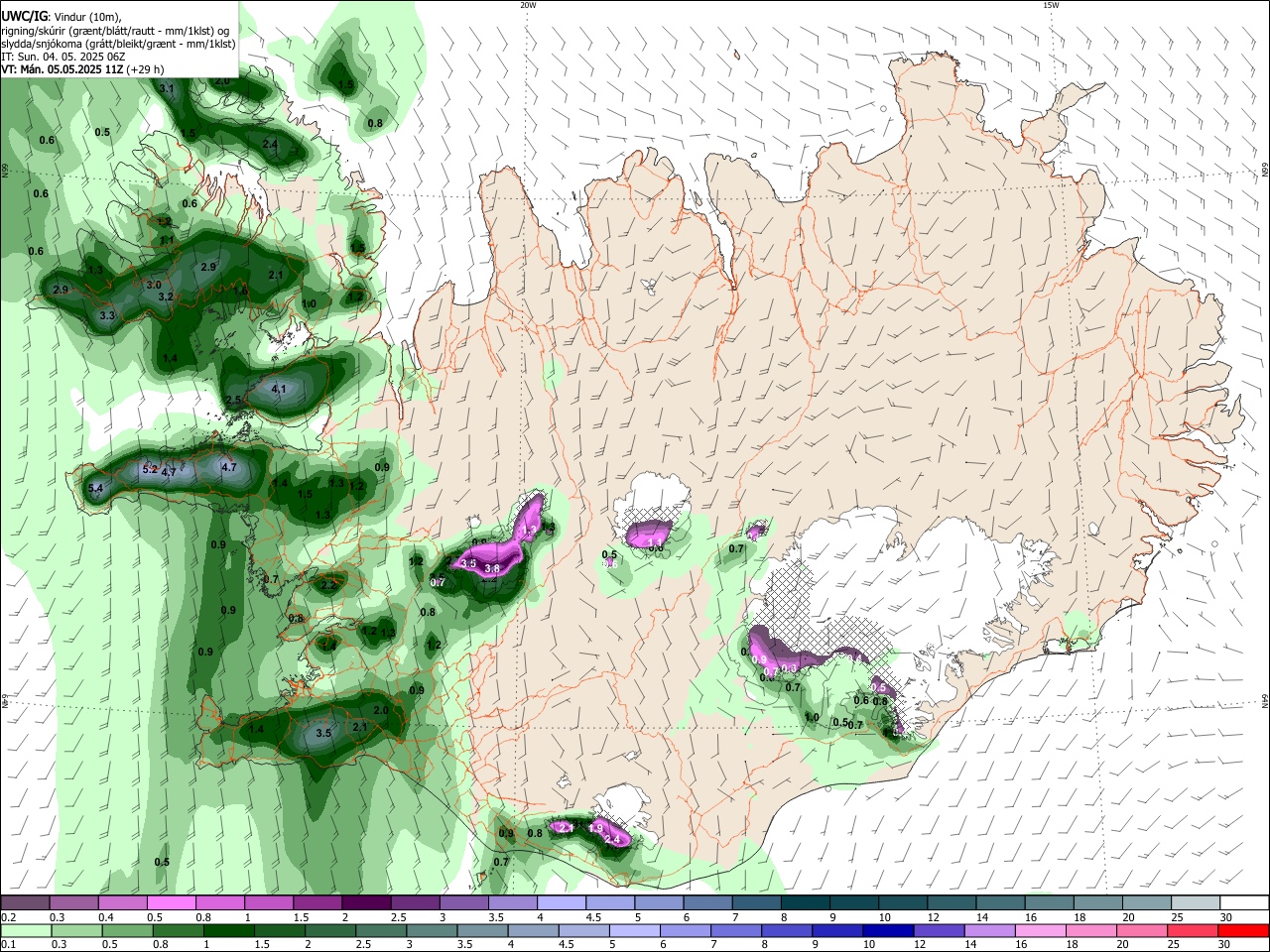Click the 3.1 precipitation value on the map
Image resolution: width=1270 pixels, height=952 pixels.
pyautogui.click(x=167, y=88)
